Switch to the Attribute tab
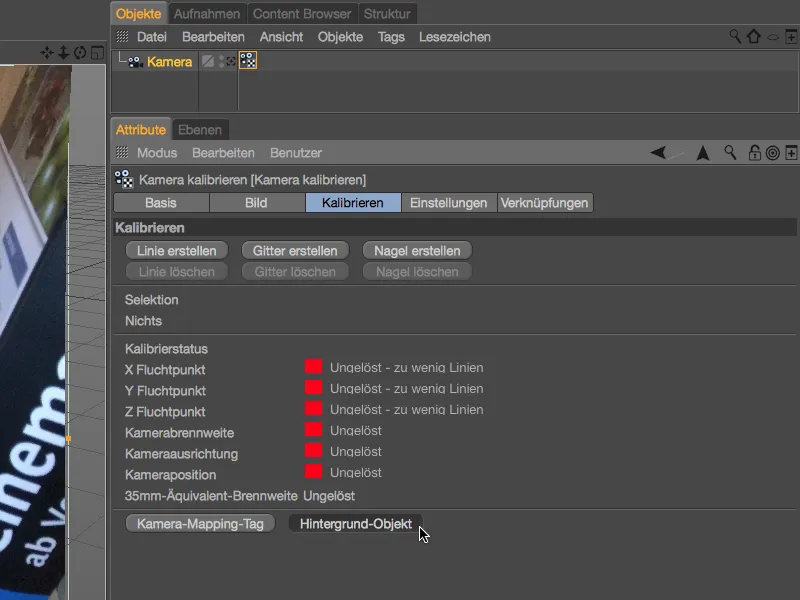Viewport: 800px width, 600px height. pyautogui.click(x=141, y=130)
